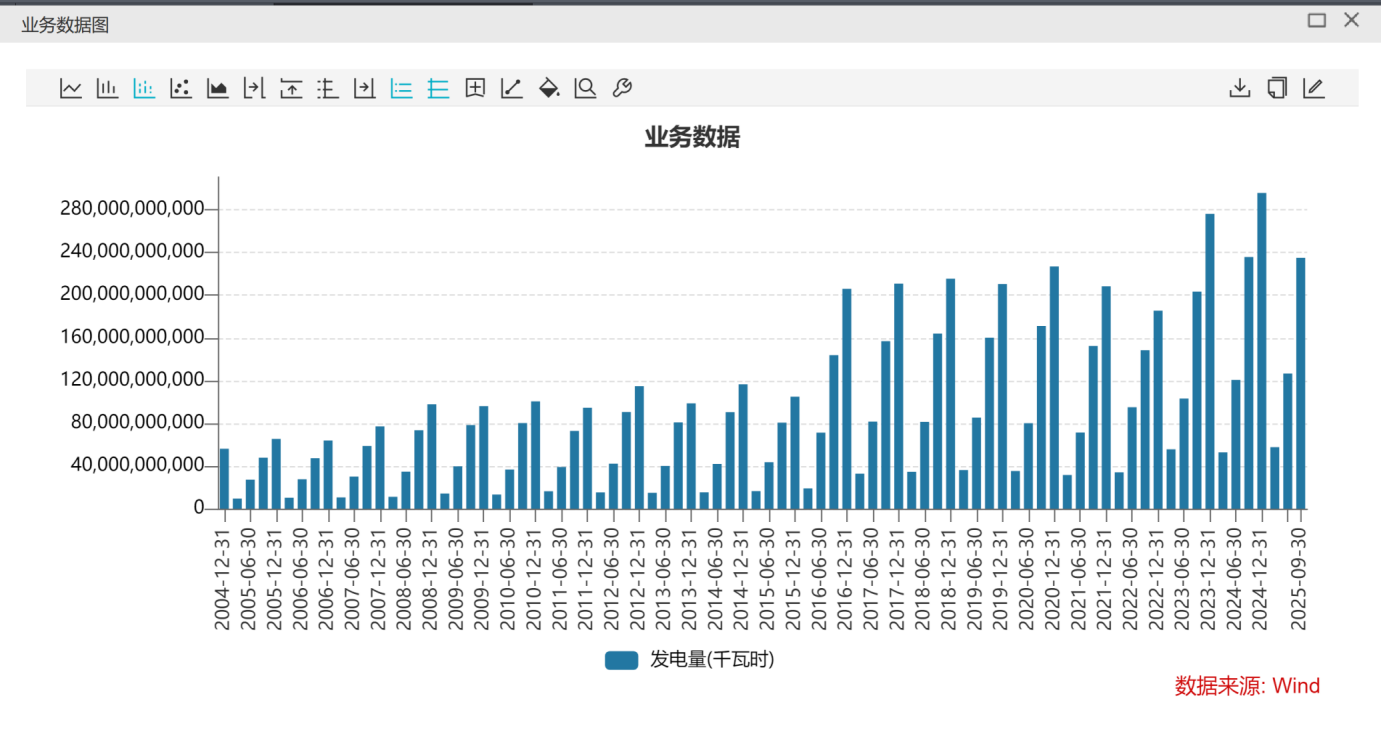Image resolution: width=1381 pixels, height=734 pixels.
Task: Click the 2025-09-30 x-axis date label
Action: (1300, 580)
